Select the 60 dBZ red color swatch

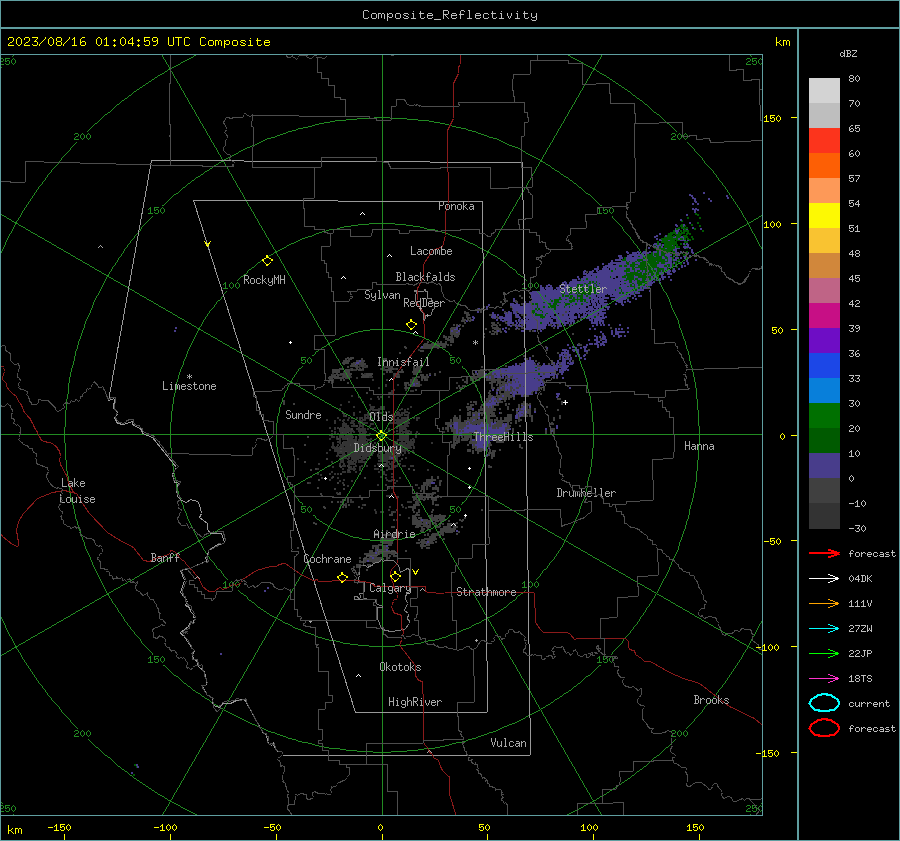(824, 141)
